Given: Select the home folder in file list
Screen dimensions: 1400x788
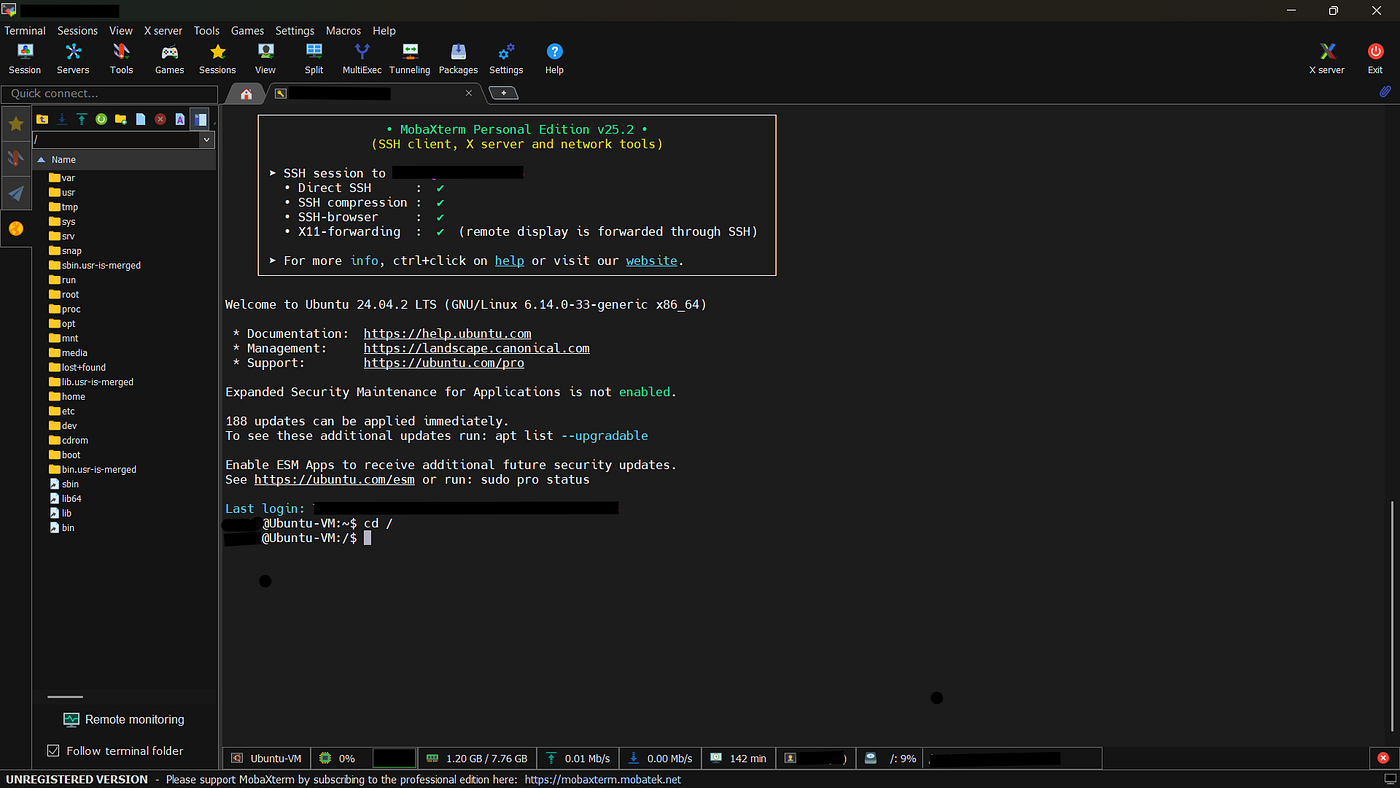Looking at the screenshot, I should [67, 397].
